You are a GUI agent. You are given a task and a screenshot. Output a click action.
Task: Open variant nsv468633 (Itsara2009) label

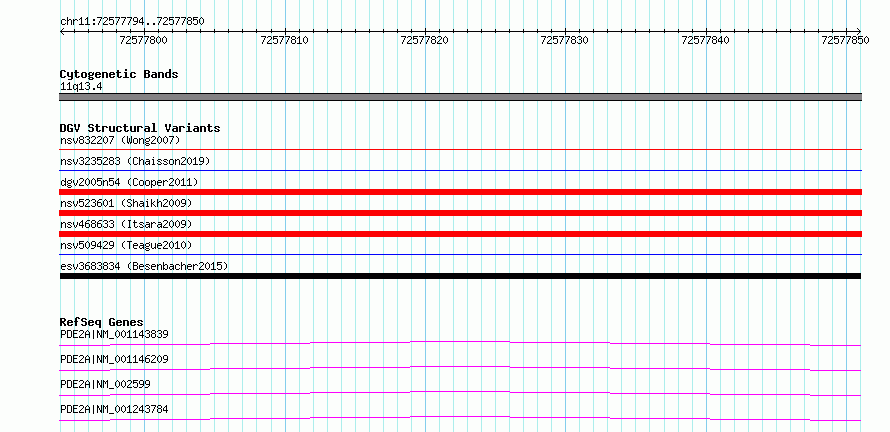(126, 224)
